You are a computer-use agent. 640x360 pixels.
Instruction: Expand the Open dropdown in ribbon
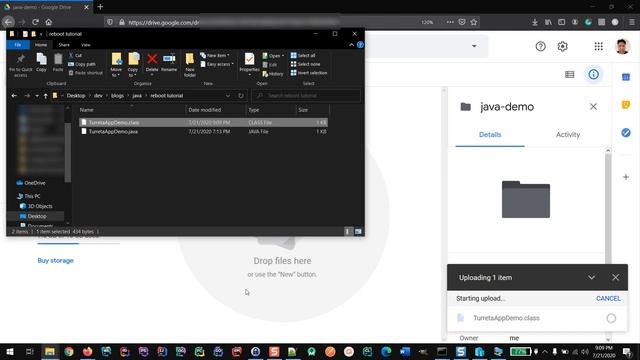[273, 56]
